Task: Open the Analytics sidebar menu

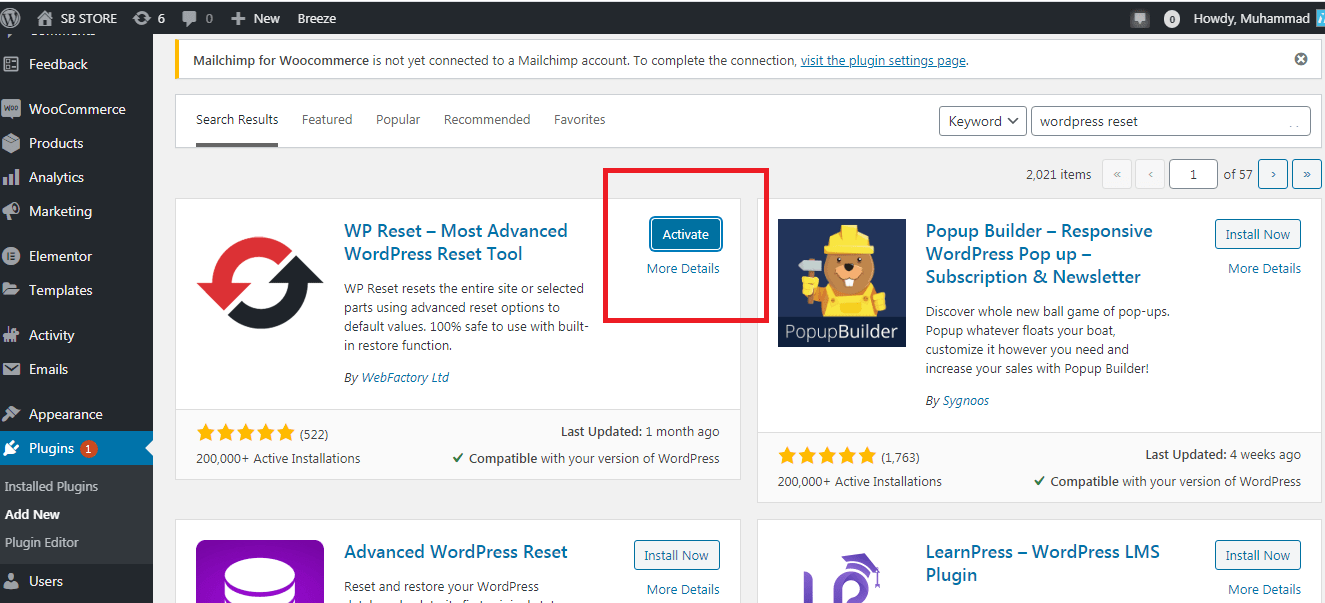Action: (x=76, y=177)
